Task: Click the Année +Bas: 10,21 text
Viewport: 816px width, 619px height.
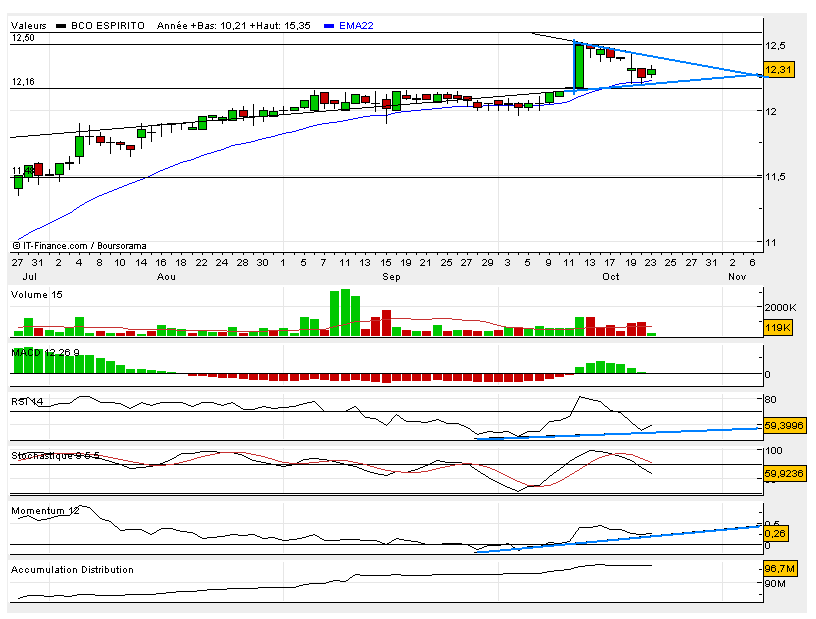Action: (201, 26)
